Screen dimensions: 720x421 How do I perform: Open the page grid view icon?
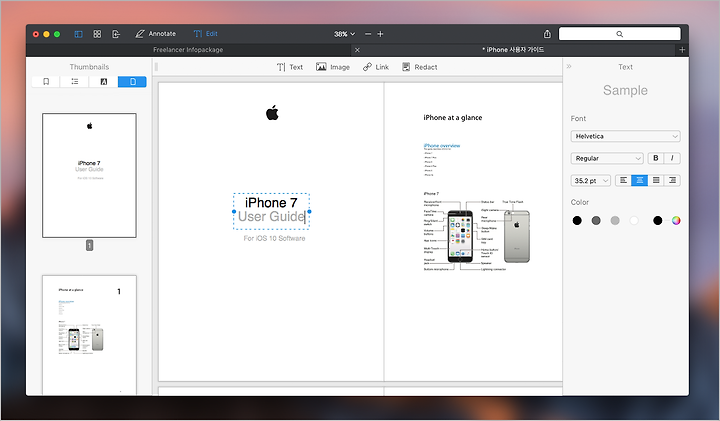[97, 34]
